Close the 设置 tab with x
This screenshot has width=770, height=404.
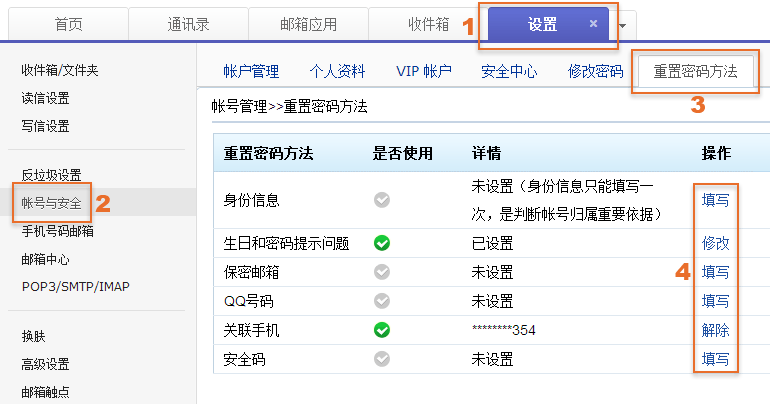(593, 23)
